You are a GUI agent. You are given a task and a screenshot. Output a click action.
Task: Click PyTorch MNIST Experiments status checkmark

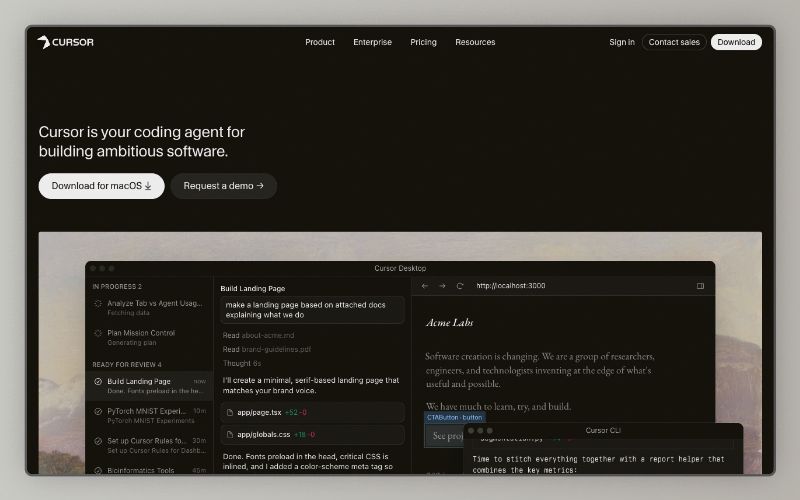tap(98, 411)
